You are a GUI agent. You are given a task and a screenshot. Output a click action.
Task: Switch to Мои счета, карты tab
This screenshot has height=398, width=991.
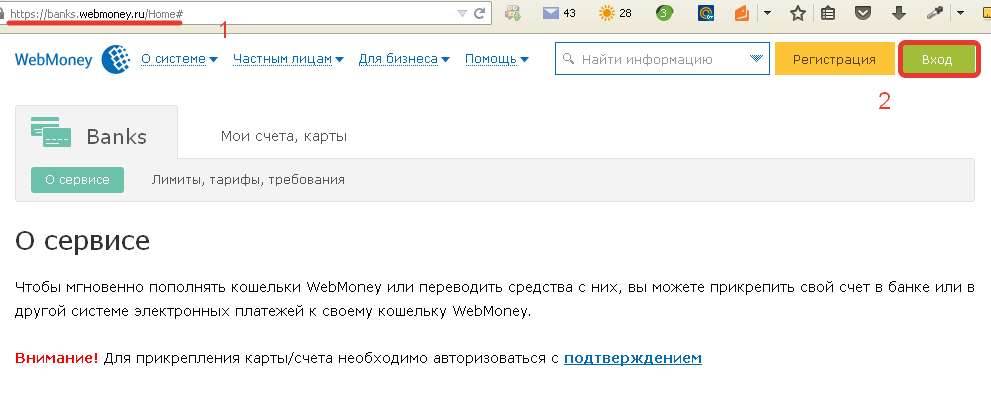[x=284, y=136]
